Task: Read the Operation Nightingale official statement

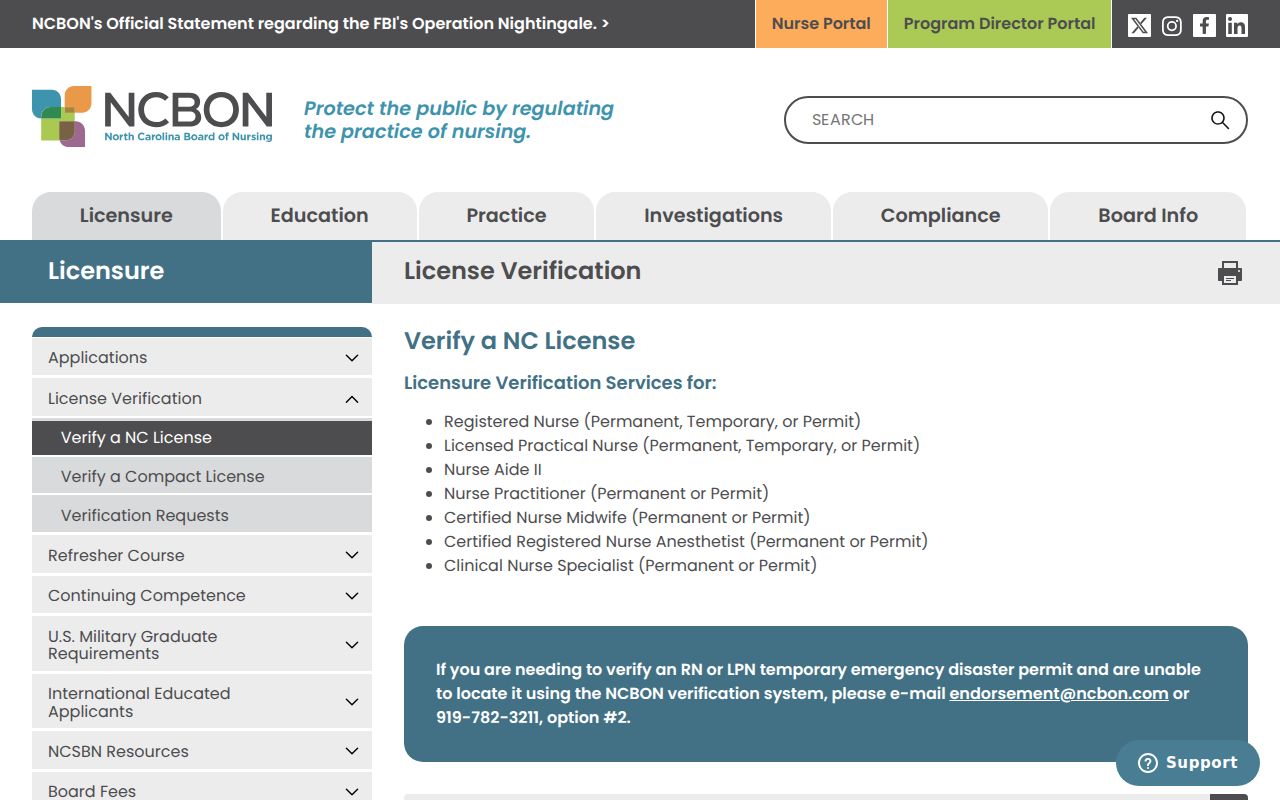Action: click(320, 24)
